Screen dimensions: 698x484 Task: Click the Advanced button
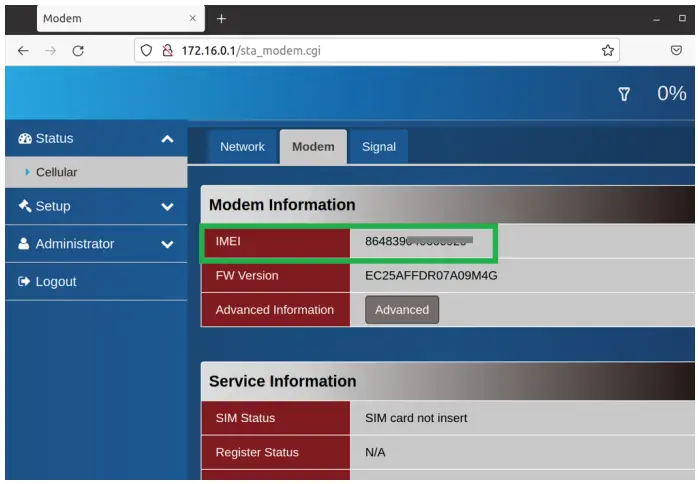tap(402, 310)
